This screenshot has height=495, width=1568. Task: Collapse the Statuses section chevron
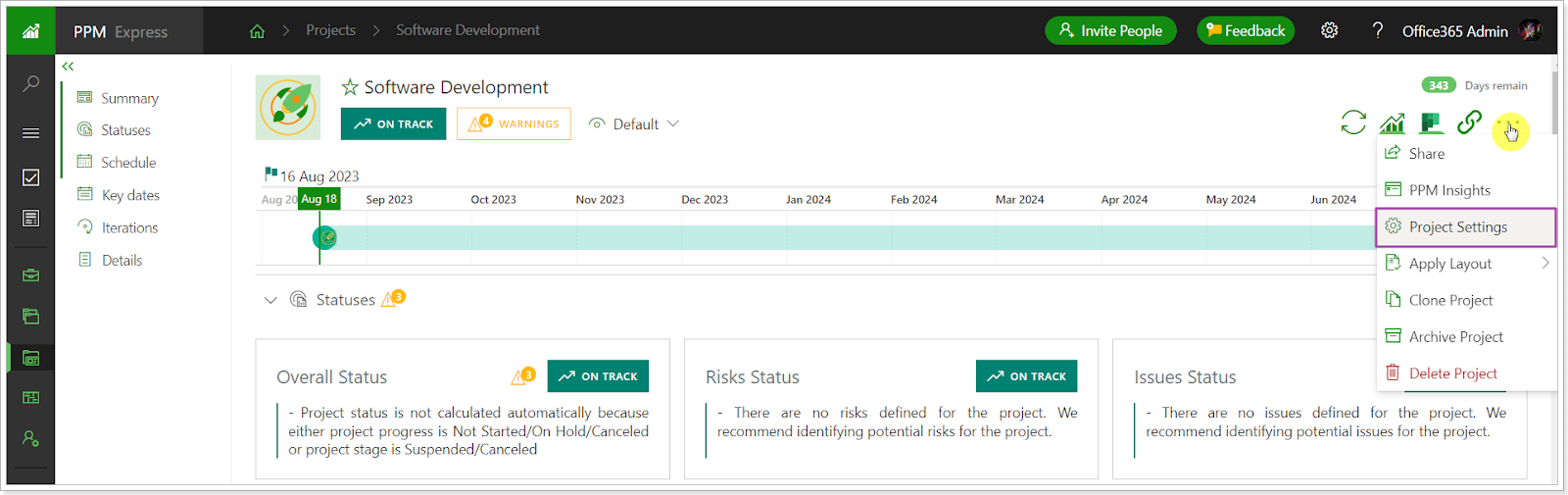(270, 300)
